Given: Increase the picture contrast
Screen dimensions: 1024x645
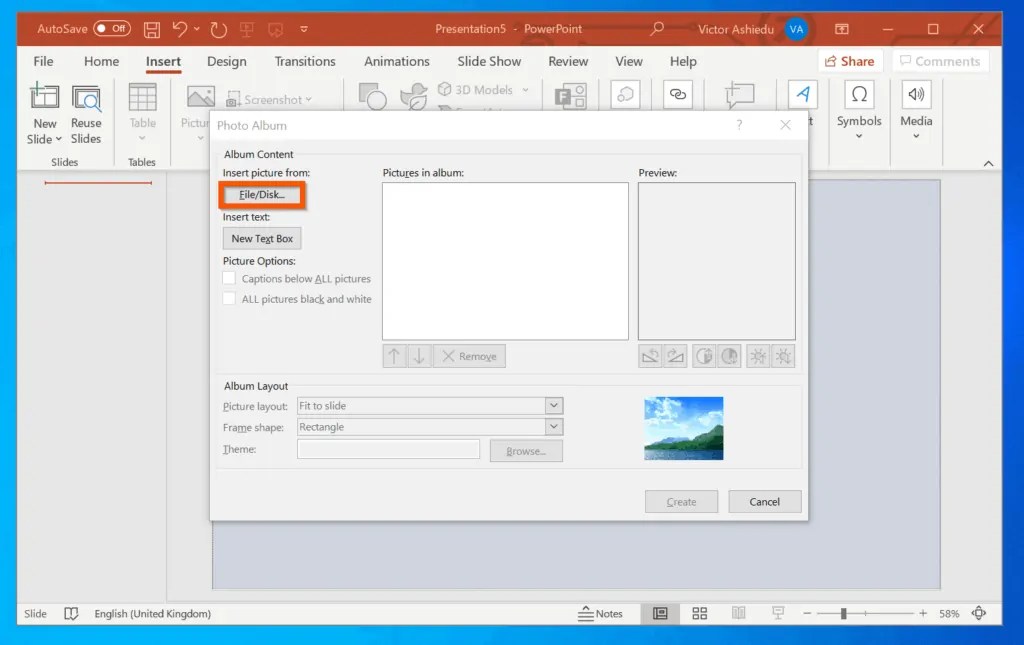Looking at the screenshot, I should [x=705, y=355].
